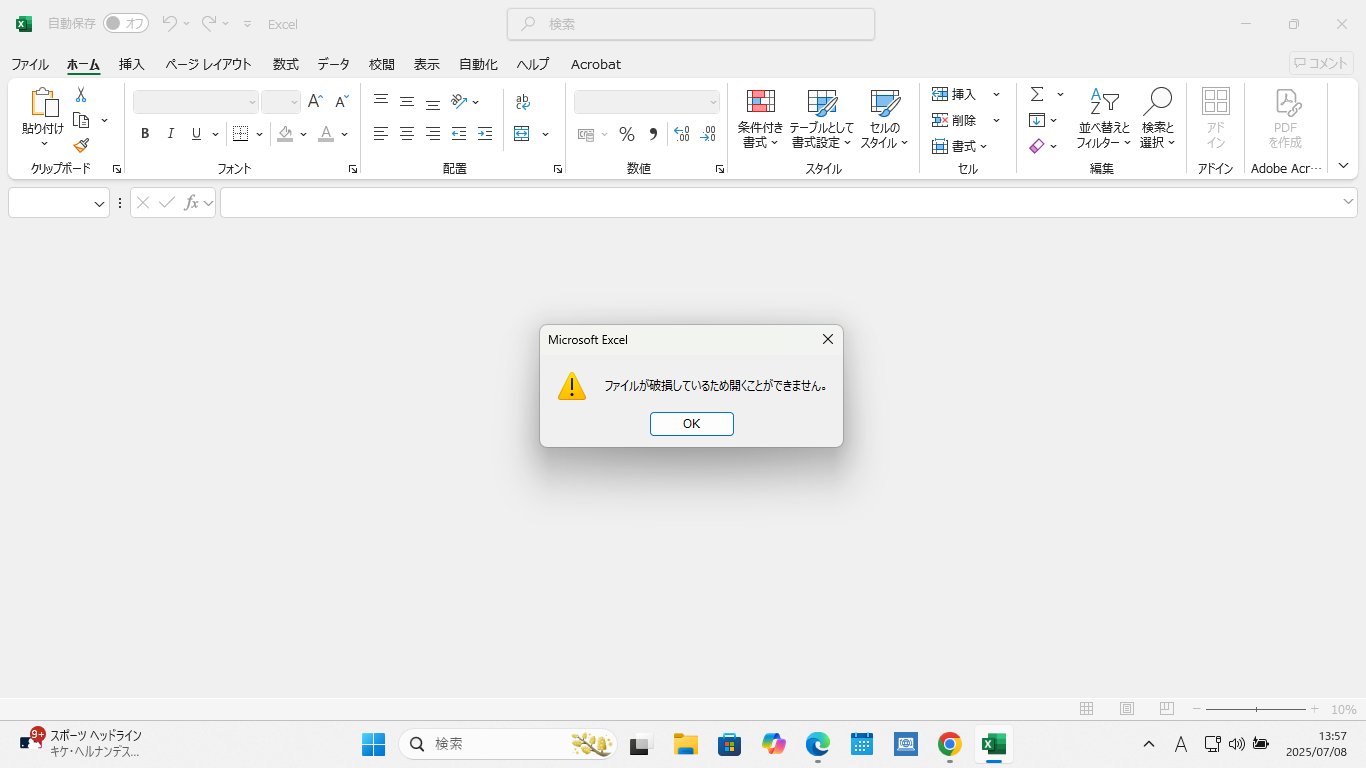This screenshot has height=768, width=1366.
Task: Collapse the ribbon with chevron arrow
Action: pos(1343,166)
